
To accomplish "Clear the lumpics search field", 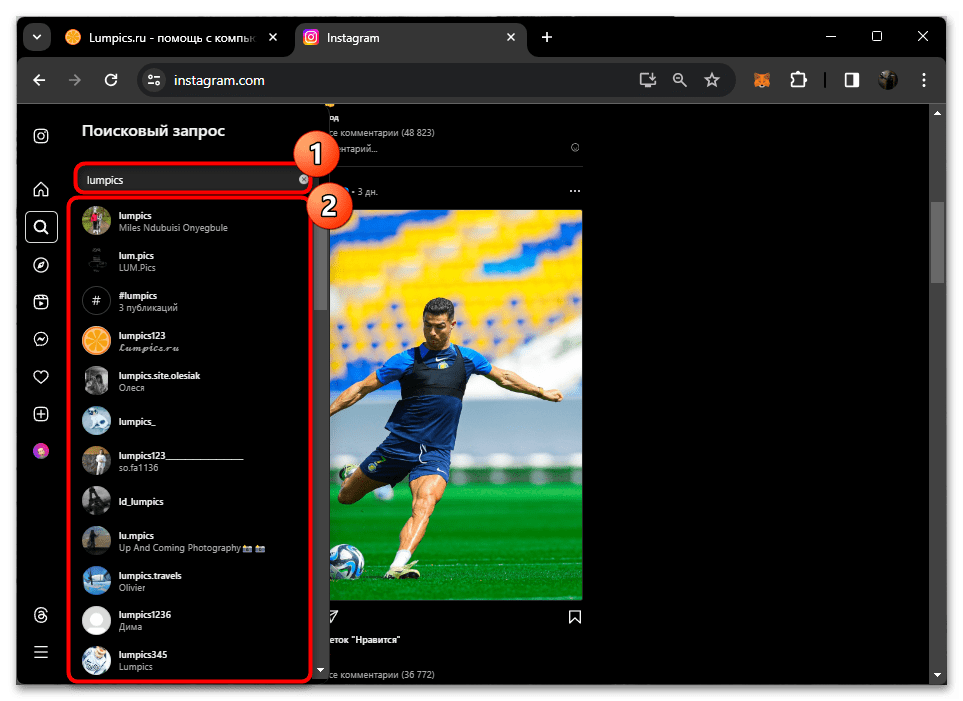I will pos(303,179).
